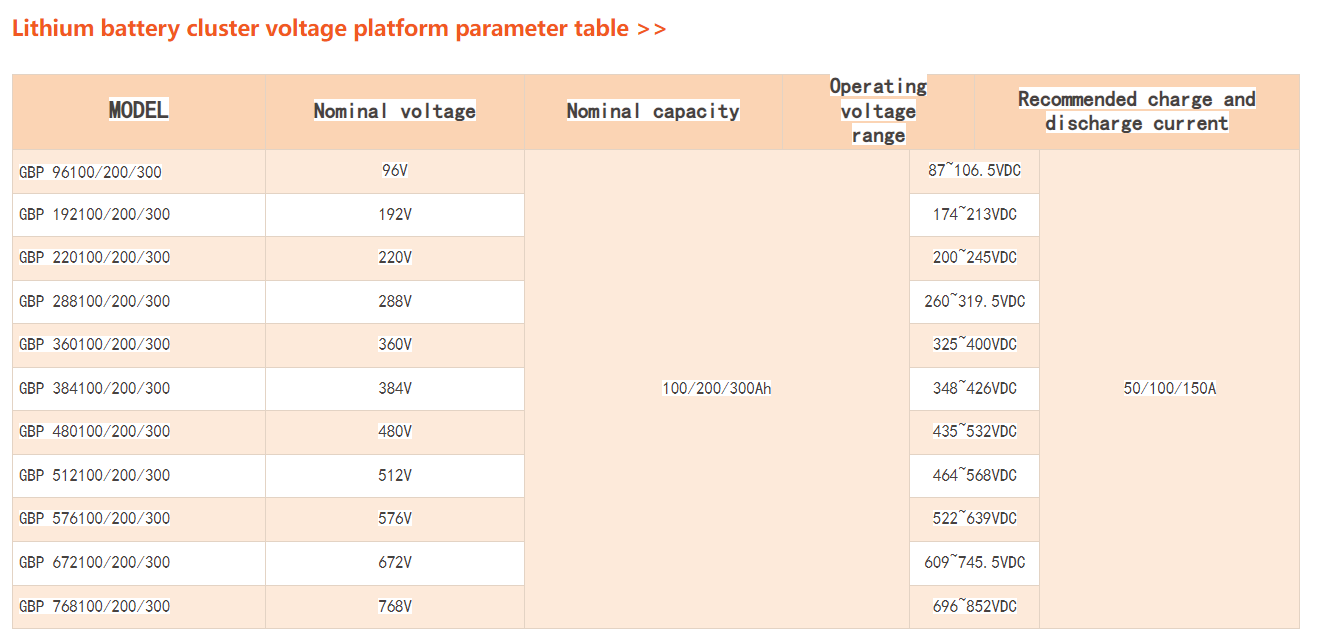
Task: Click the 50/100/150A current cell
Action: [1169, 388]
